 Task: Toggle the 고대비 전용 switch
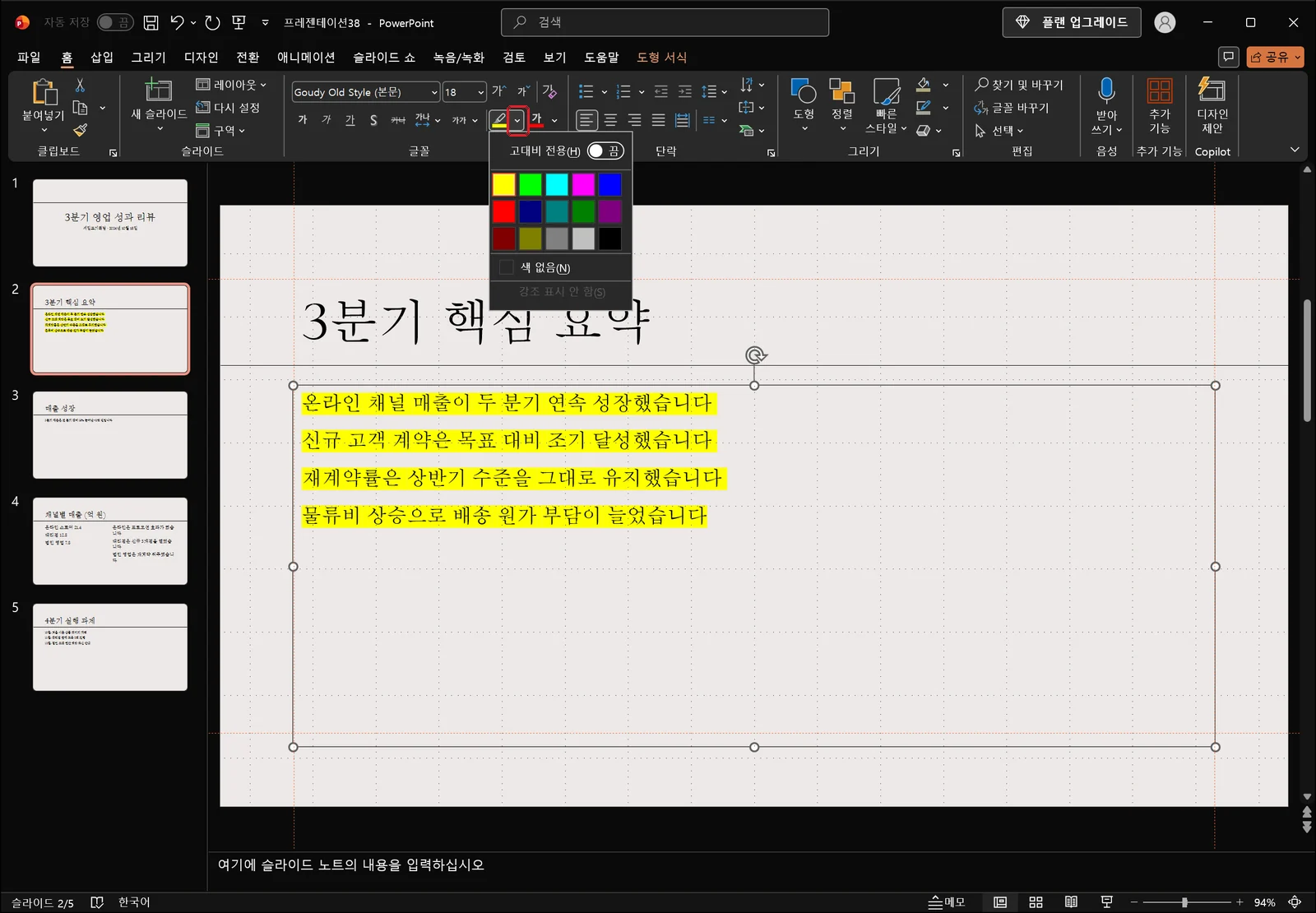(x=605, y=151)
